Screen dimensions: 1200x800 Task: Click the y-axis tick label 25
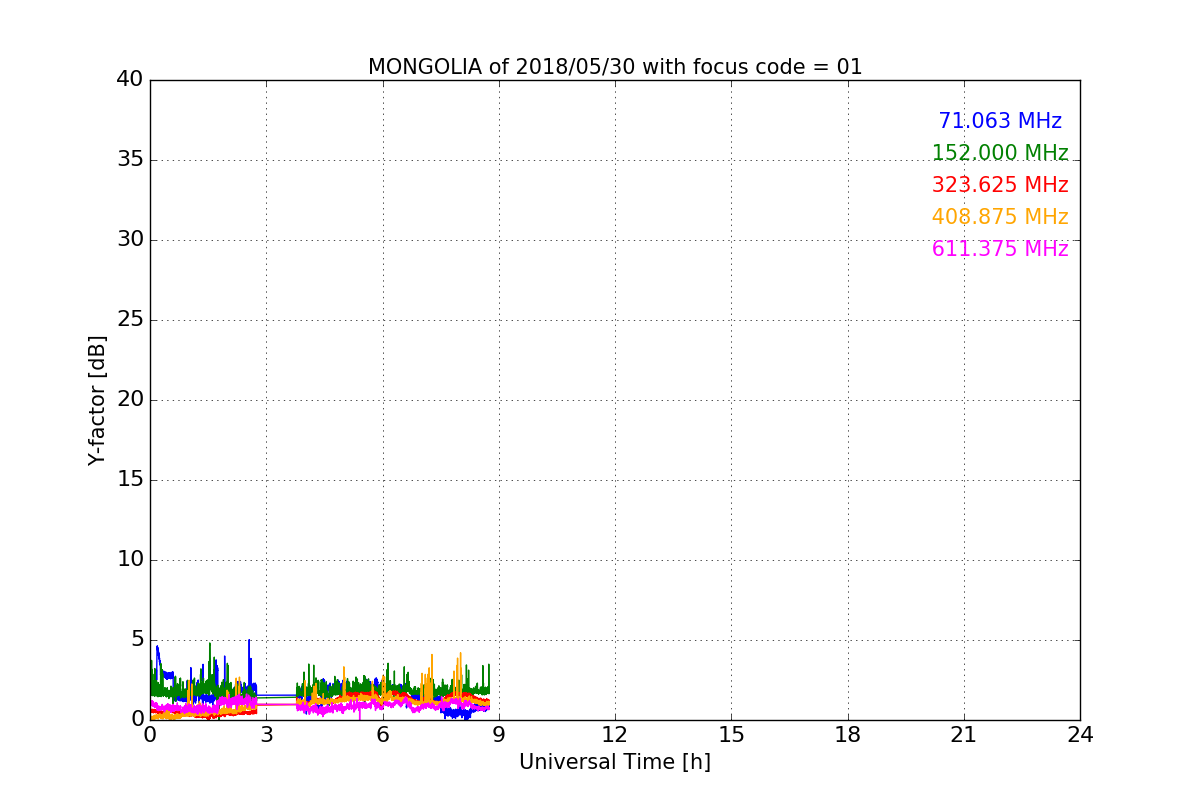coord(130,320)
